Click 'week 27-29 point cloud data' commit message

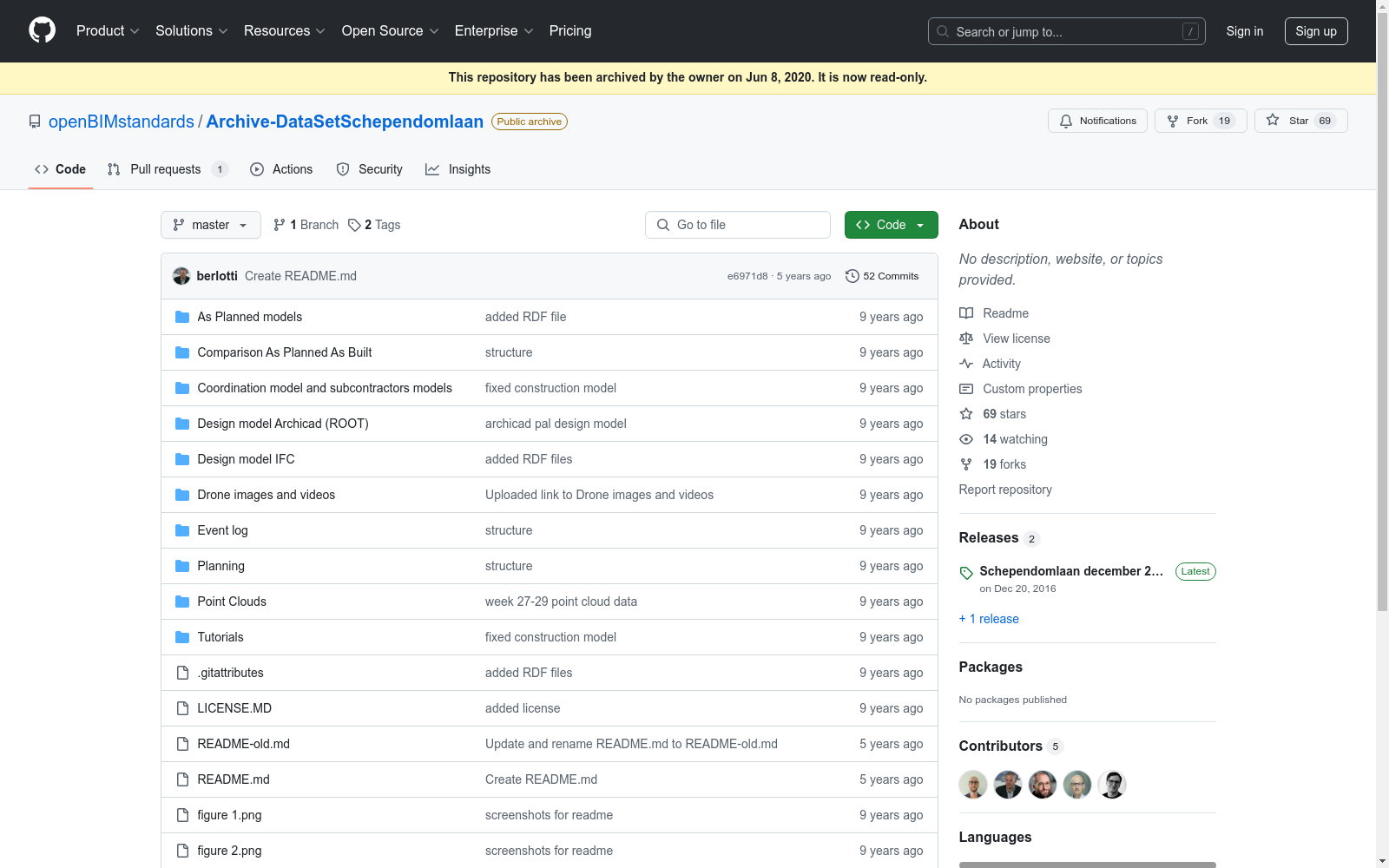tap(561, 602)
